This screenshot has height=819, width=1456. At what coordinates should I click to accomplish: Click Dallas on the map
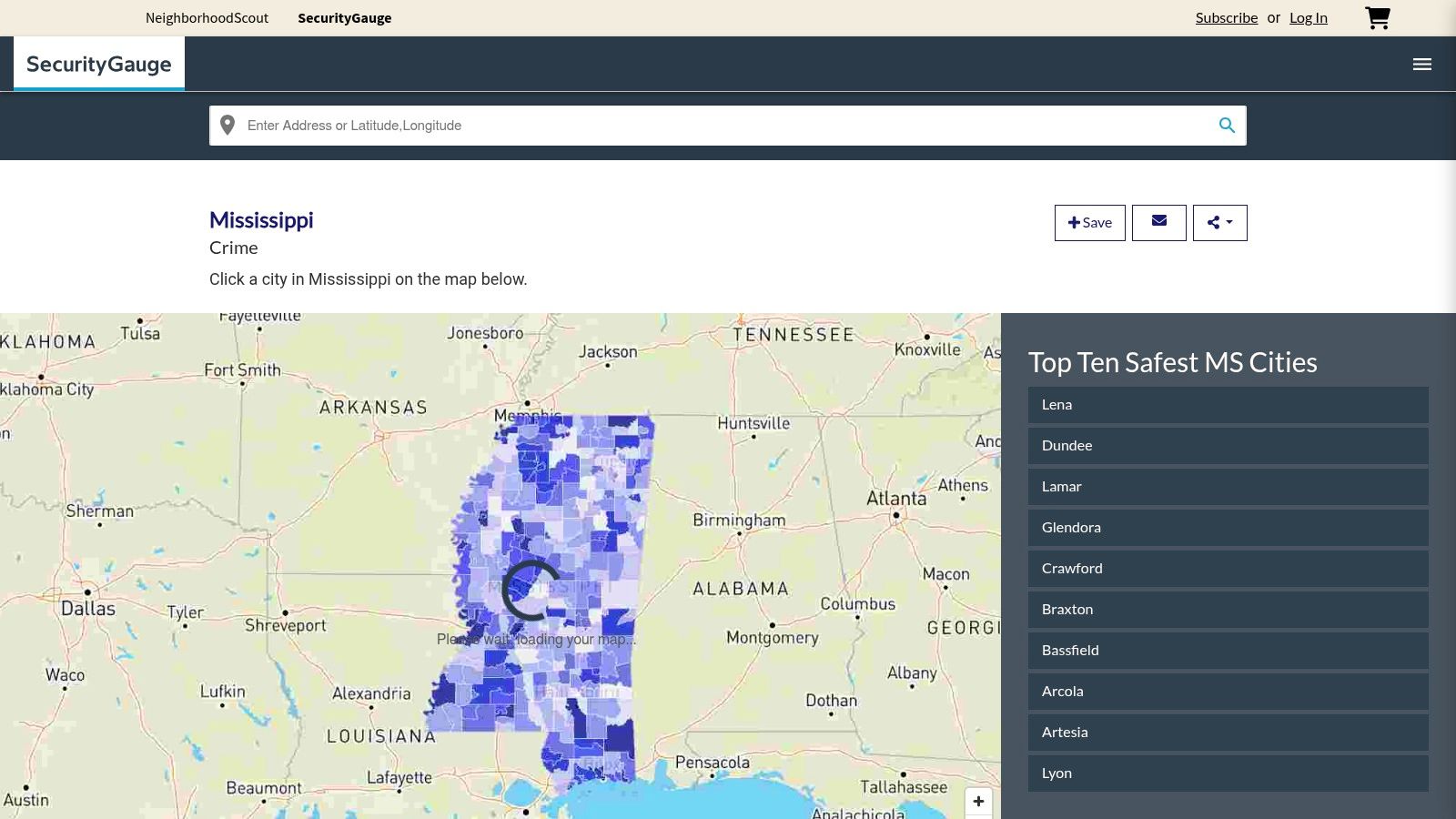(x=88, y=608)
